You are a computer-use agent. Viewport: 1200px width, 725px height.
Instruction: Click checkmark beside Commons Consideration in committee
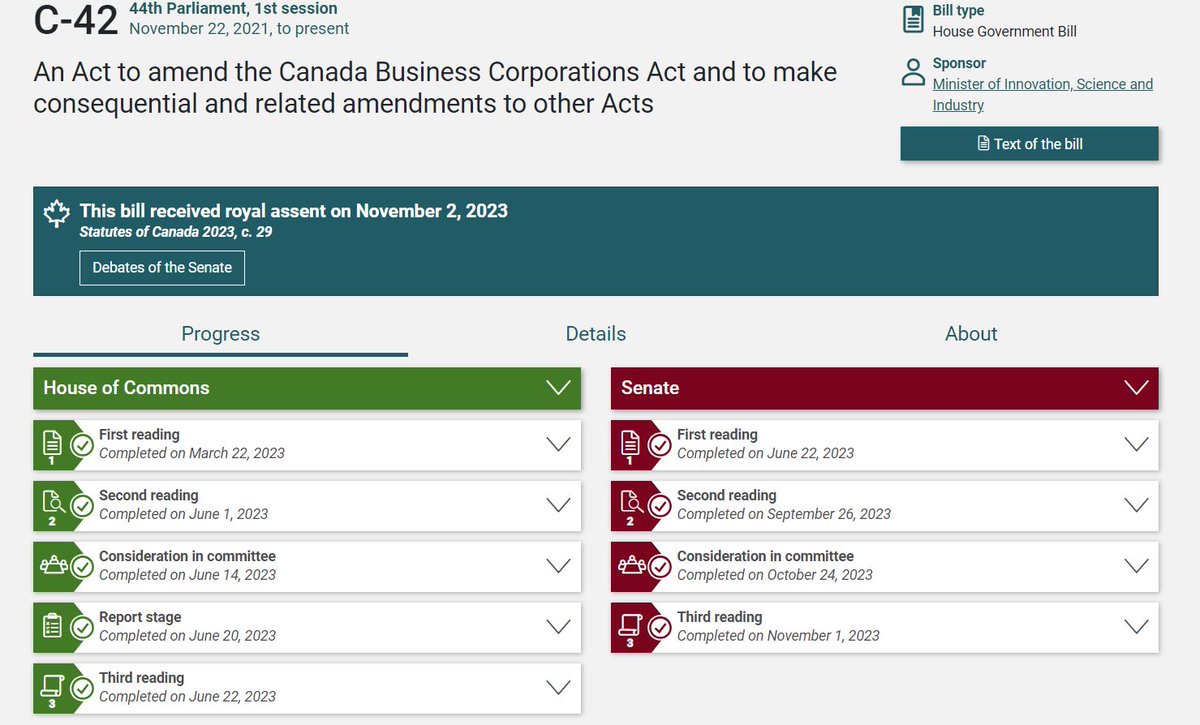(x=82, y=566)
